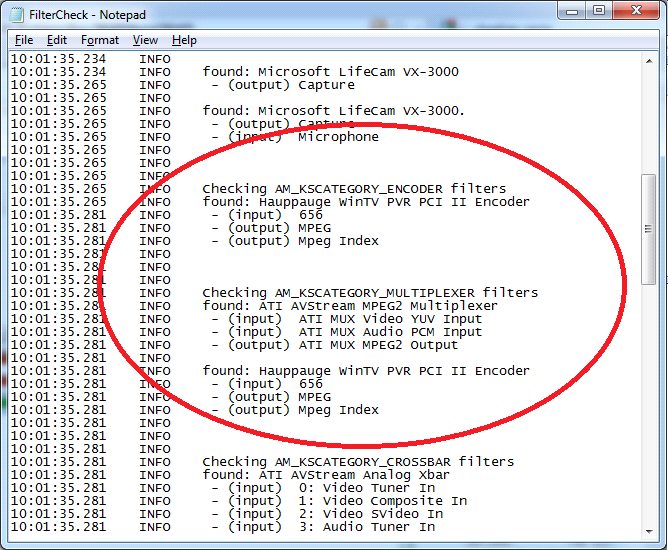
Task: Click 'Checking AM_KSCATEGORY_CROSSBAR filters' line
Action: click(x=358, y=462)
